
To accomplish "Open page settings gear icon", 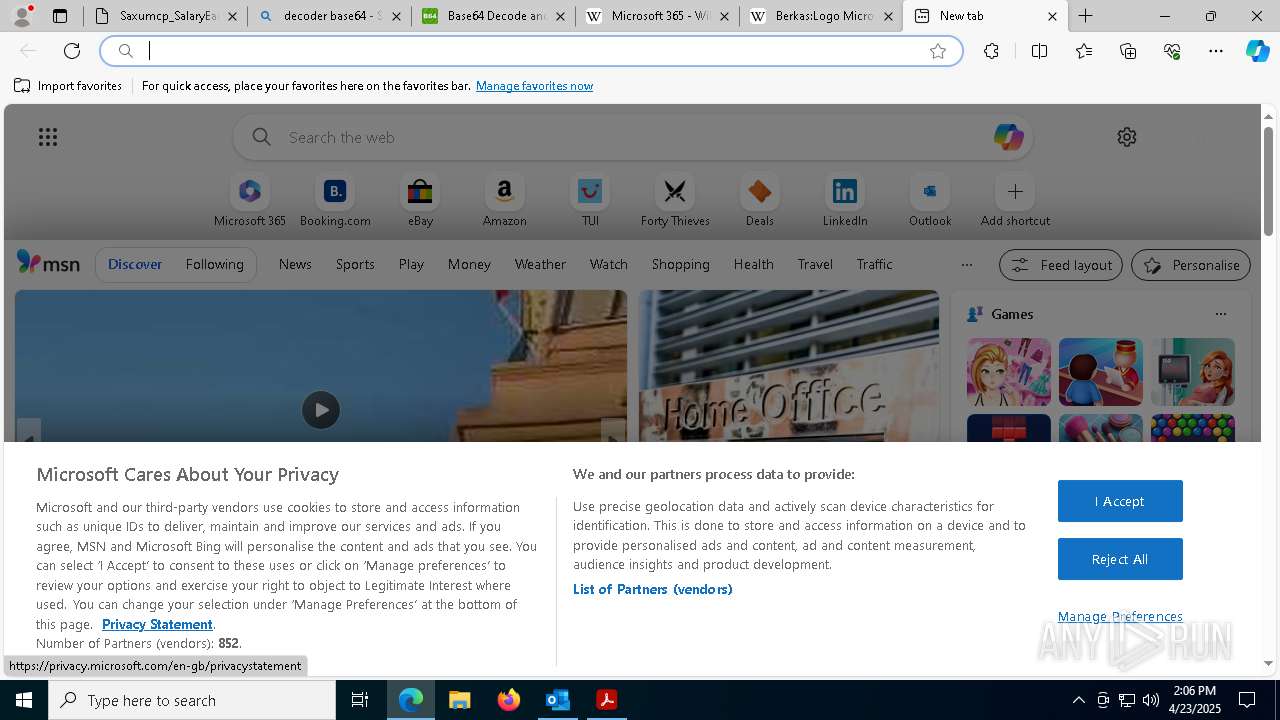I will (1127, 137).
